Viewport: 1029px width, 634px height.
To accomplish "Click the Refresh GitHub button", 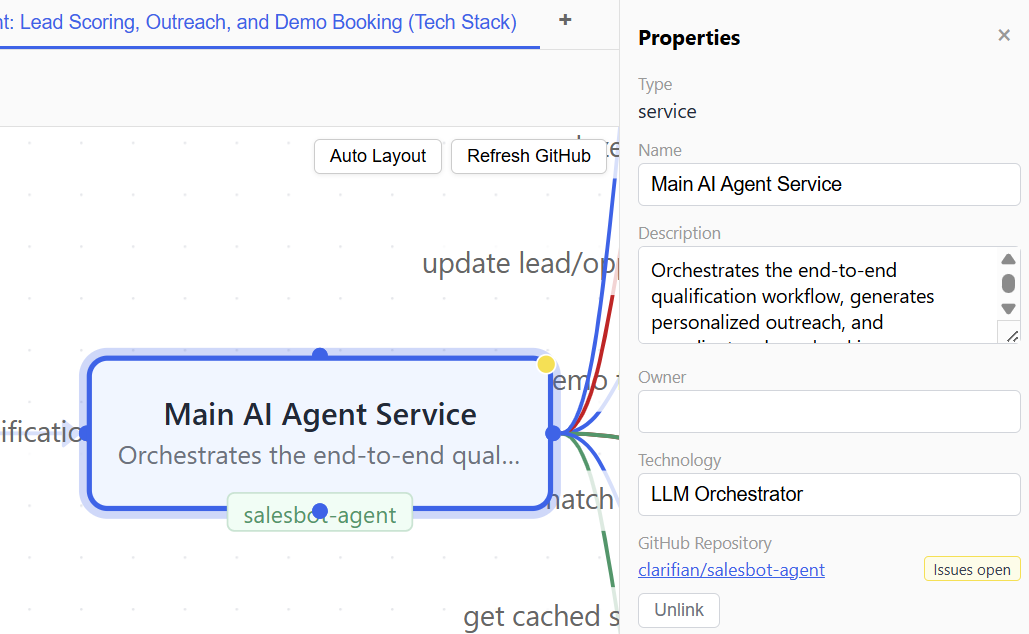I will pyautogui.click(x=528, y=156).
